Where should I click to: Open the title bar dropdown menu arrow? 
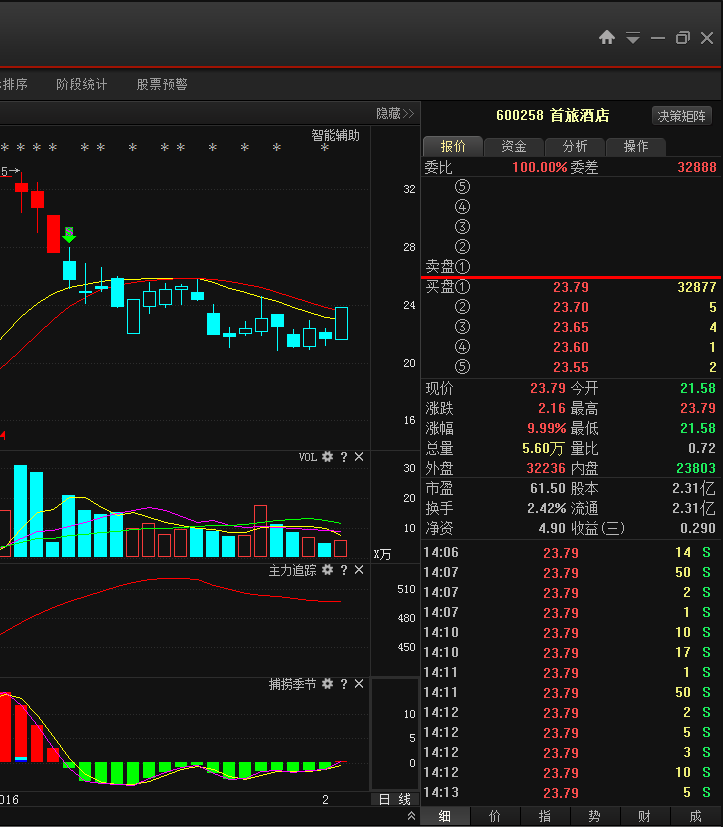(x=632, y=38)
